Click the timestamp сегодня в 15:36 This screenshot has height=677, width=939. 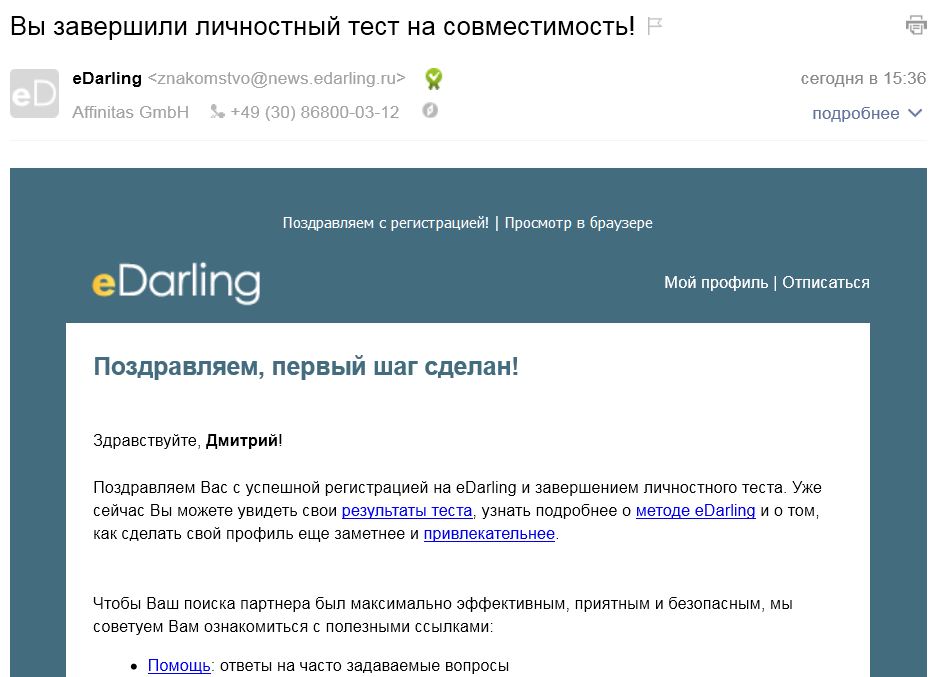click(x=863, y=78)
